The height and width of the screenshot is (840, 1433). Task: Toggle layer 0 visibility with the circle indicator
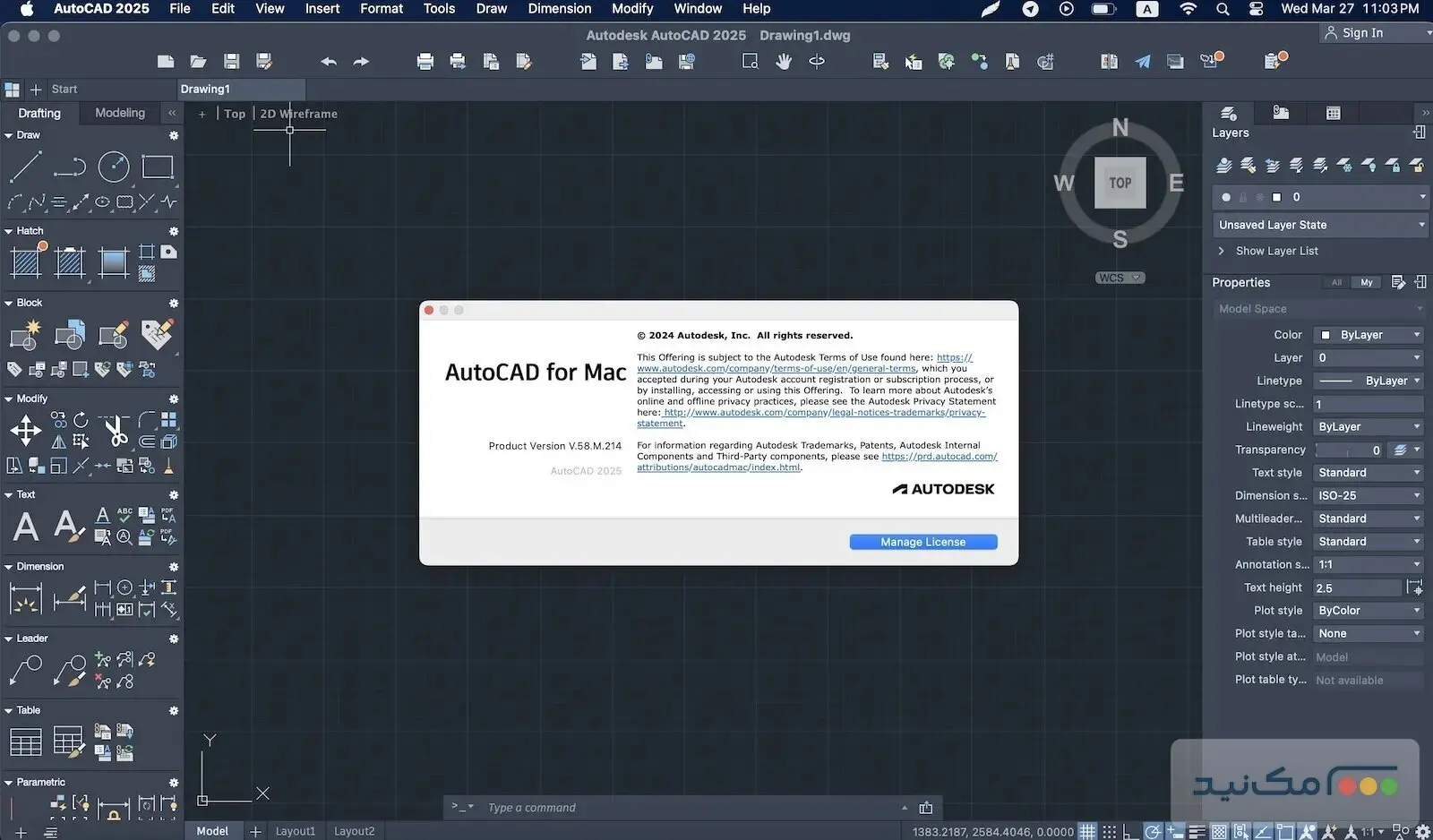[1226, 197]
